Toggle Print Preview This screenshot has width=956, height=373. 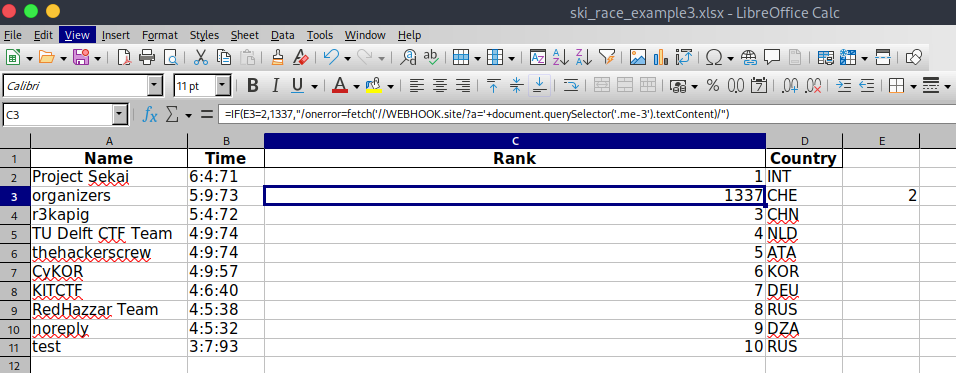tap(170, 58)
